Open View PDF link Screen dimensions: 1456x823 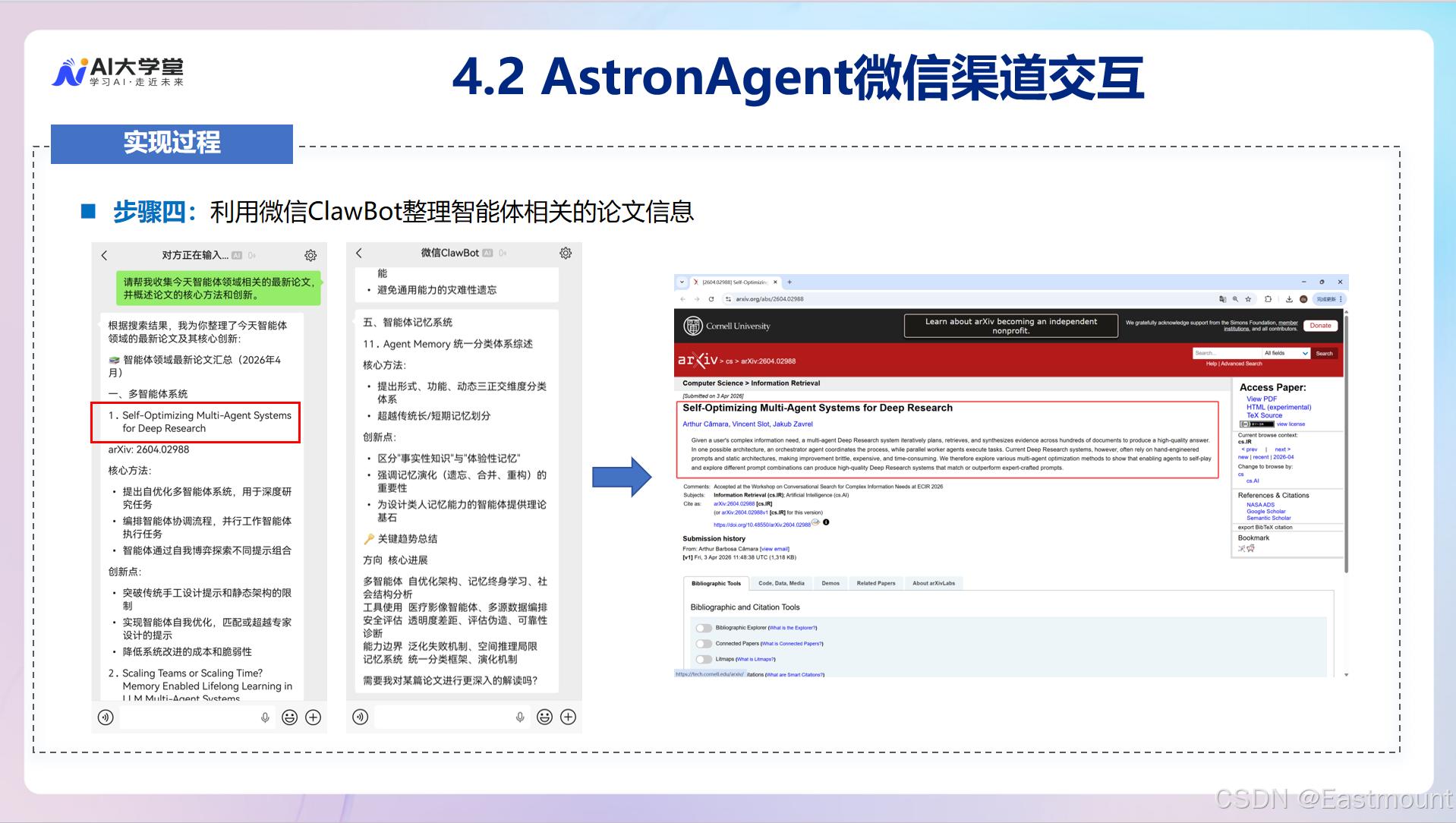1262,399
